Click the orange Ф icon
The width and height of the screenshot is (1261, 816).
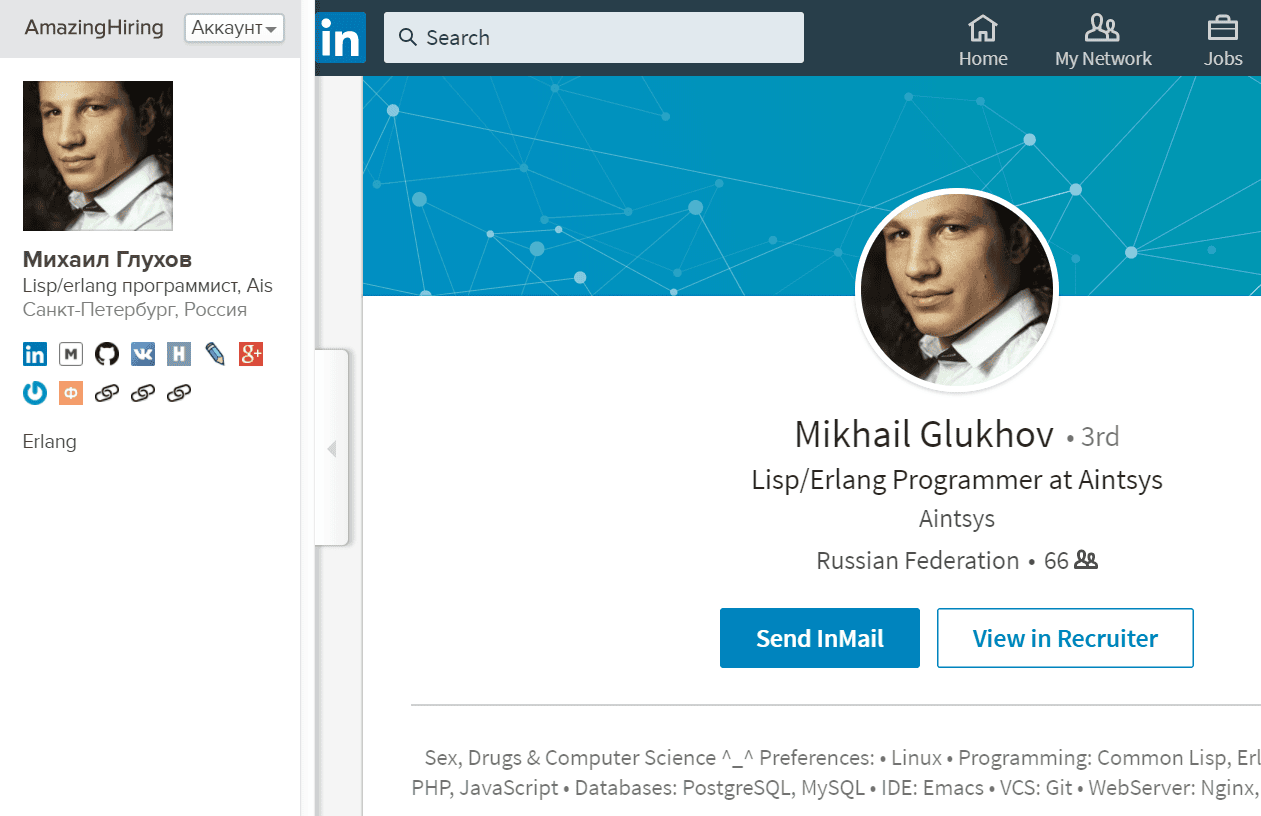(71, 393)
